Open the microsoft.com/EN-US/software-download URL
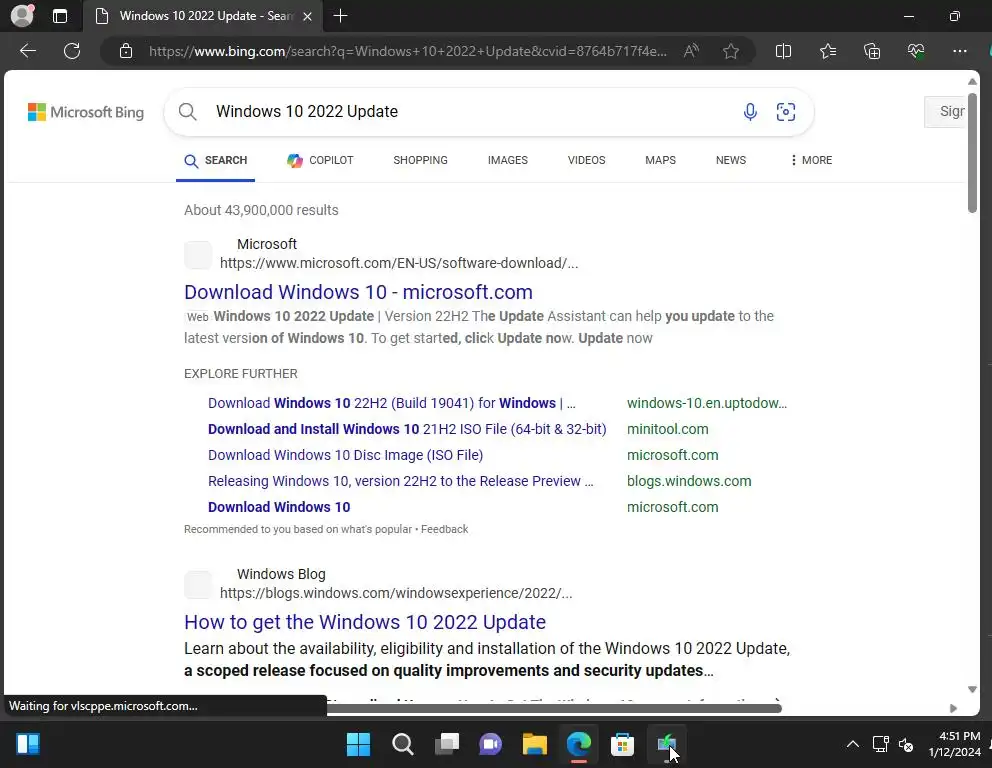992x768 pixels. [399, 263]
